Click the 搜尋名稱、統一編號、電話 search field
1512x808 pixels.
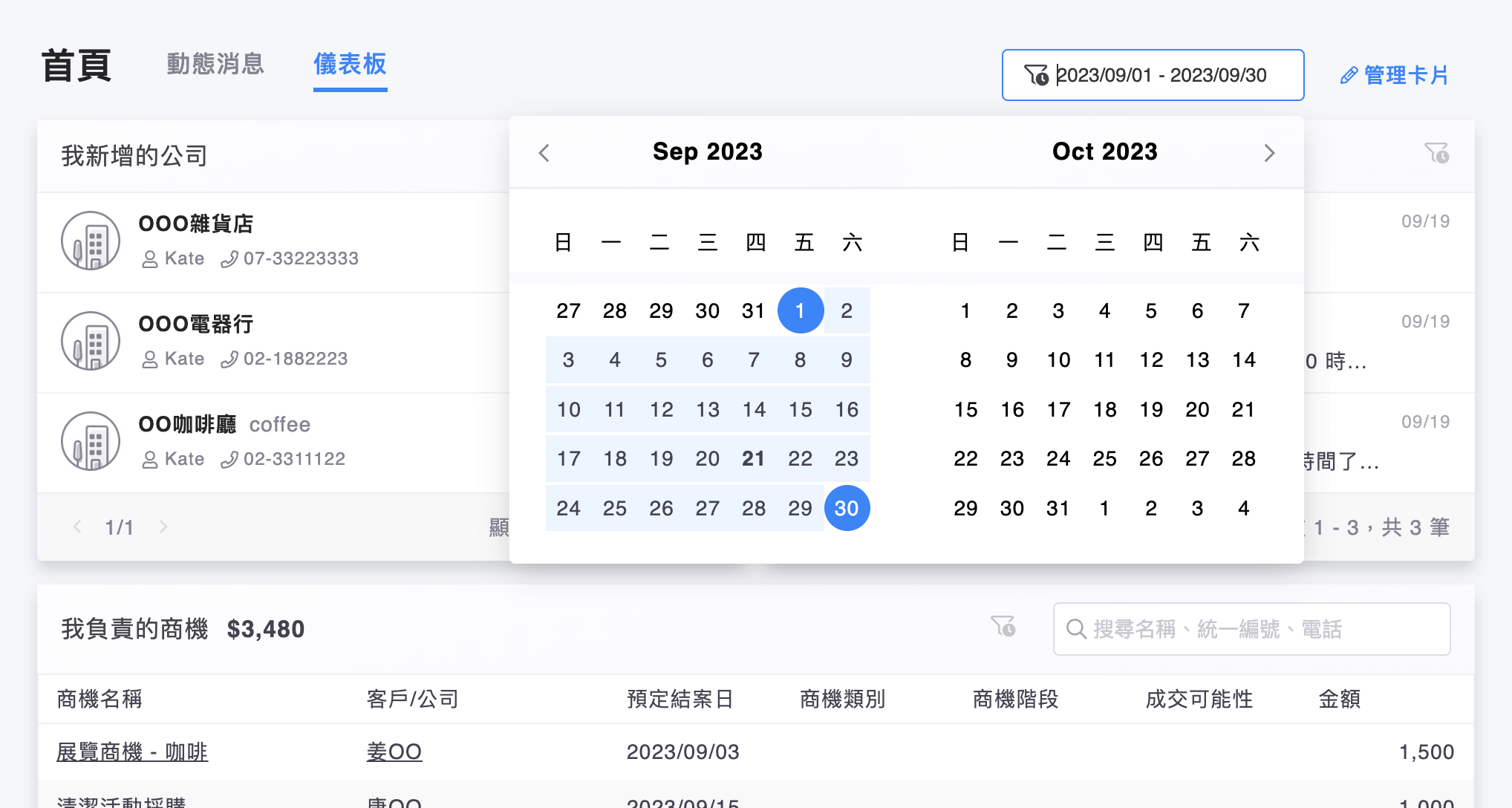1262,629
